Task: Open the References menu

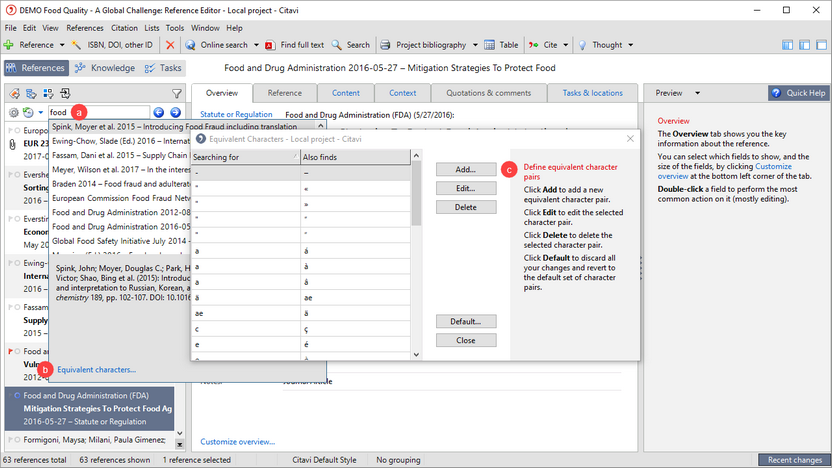Action: click(85, 28)
